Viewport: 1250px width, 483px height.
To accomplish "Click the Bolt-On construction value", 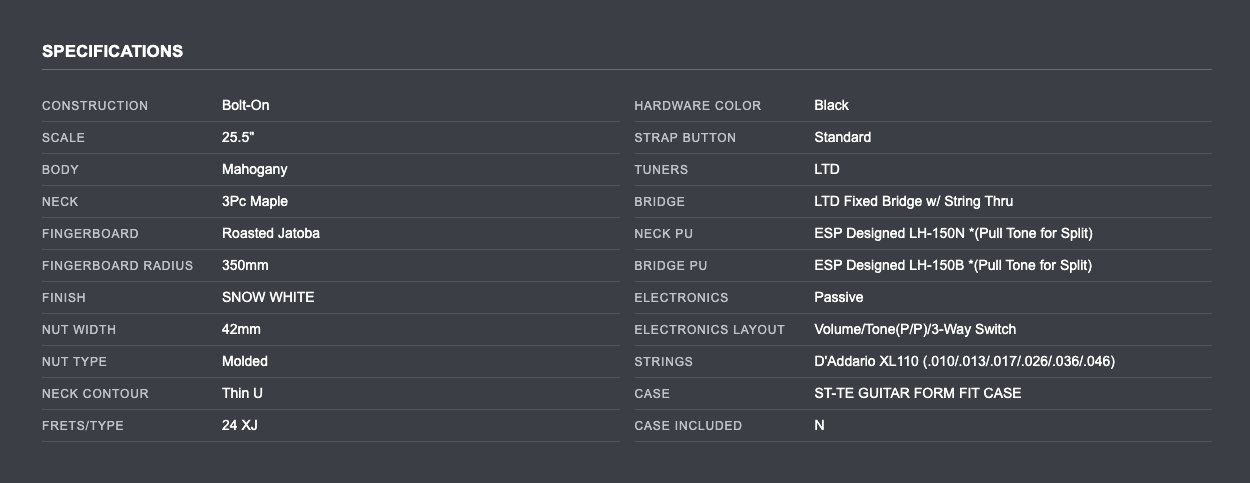I will coord(245,105).
